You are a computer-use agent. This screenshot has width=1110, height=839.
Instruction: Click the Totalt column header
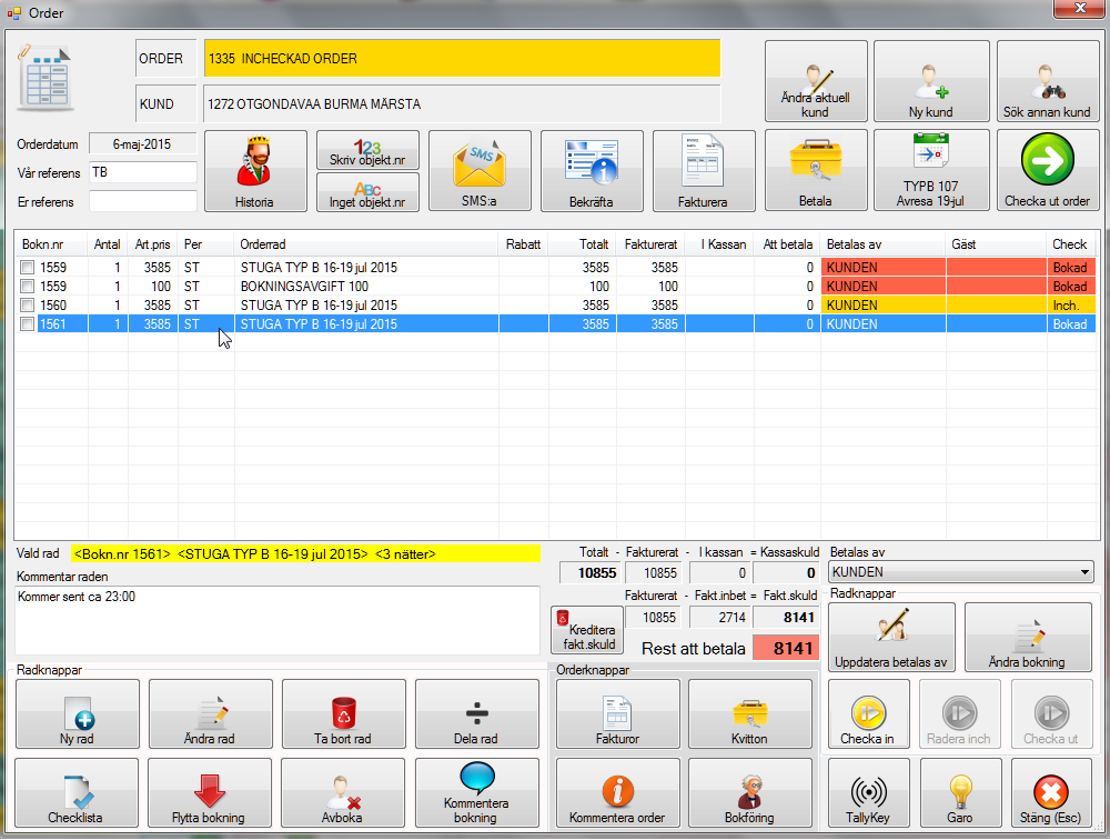pyautogui.click(x=583, y=244)
